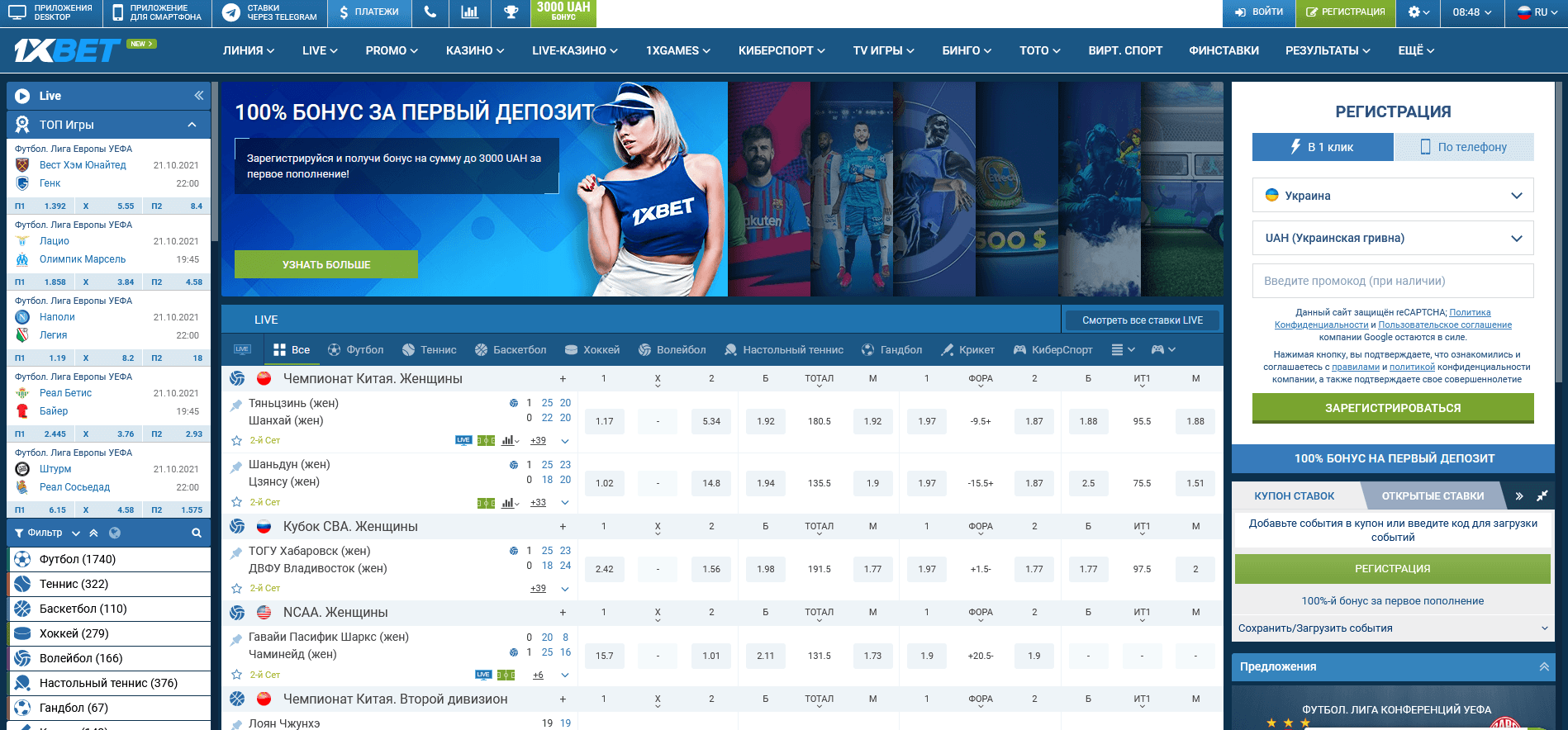Open ЛИНИЯ menu

pos(249,50)
